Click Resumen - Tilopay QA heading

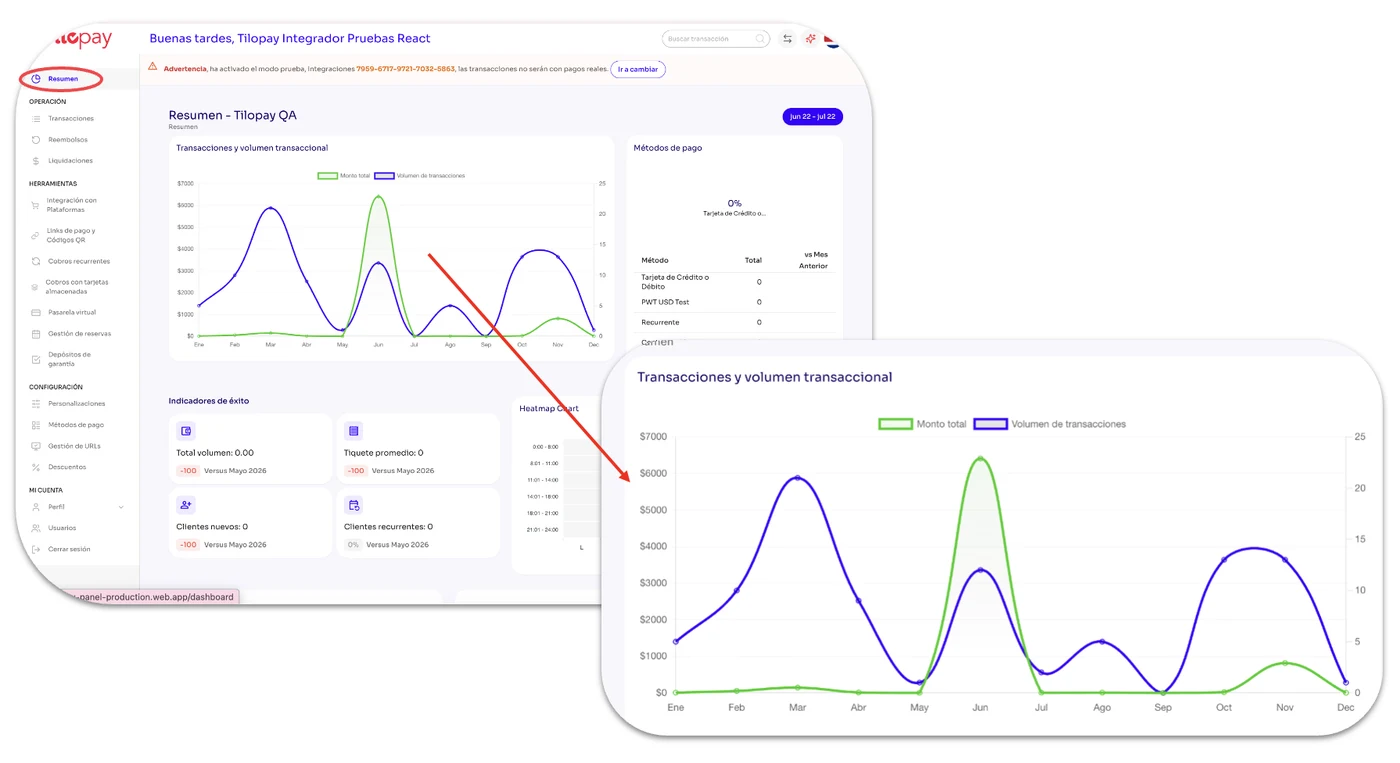233,115
